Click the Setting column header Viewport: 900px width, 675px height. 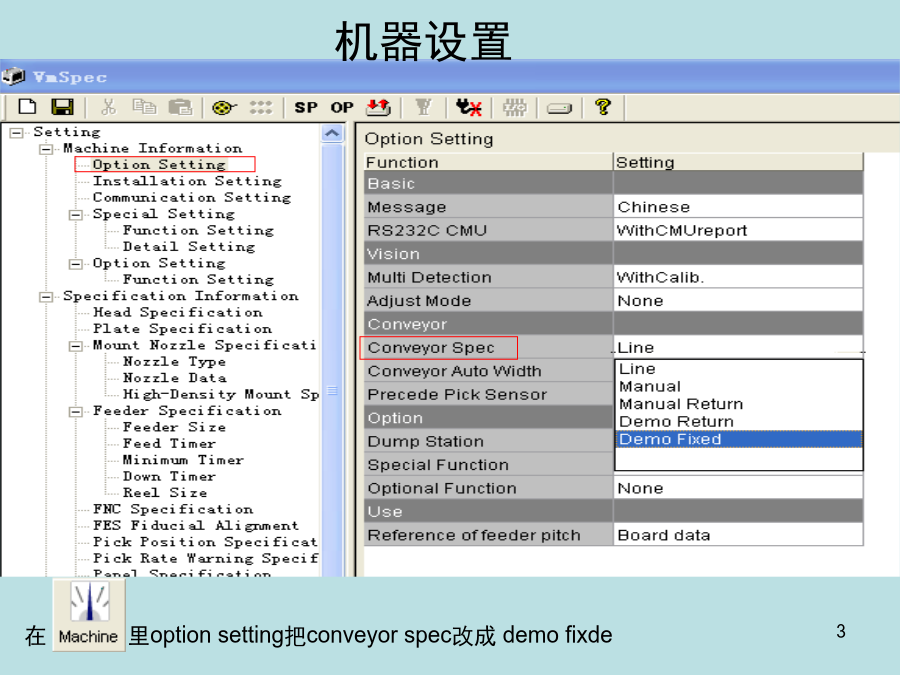738,162
